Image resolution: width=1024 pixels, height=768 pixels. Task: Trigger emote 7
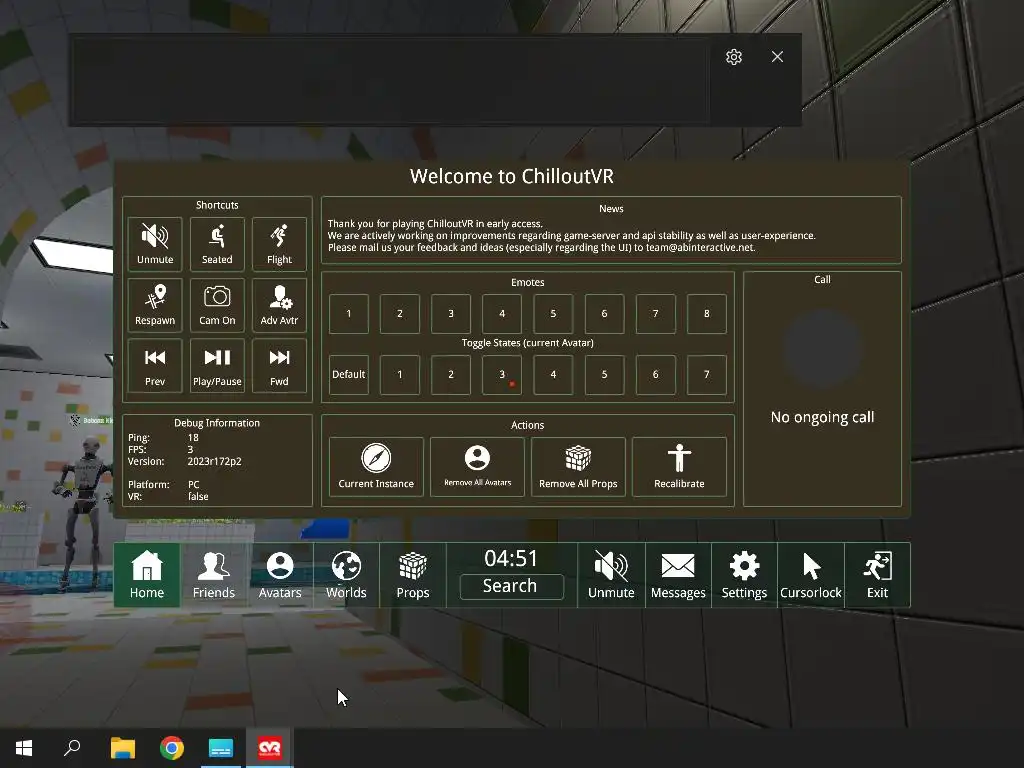click(655, 313)
